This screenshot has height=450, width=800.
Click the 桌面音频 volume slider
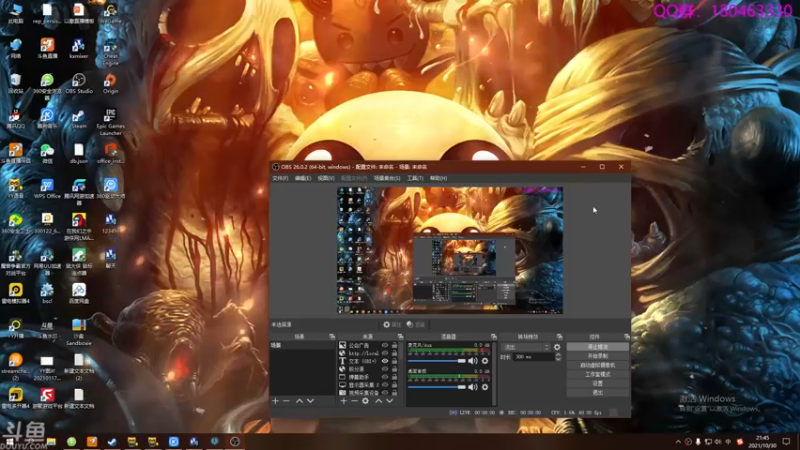pyautogui.click(x=437, y=387)
